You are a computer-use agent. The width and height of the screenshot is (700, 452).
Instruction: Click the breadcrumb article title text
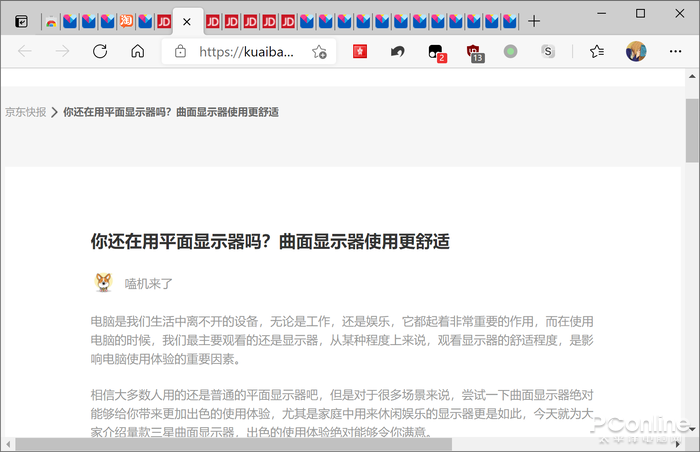click(x=171, y=112)
